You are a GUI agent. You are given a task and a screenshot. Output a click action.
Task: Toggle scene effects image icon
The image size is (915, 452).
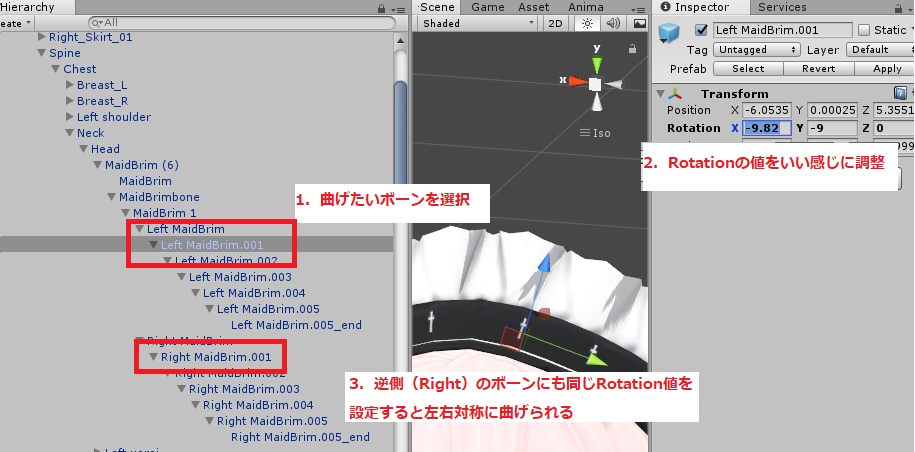tap(639, 23)
